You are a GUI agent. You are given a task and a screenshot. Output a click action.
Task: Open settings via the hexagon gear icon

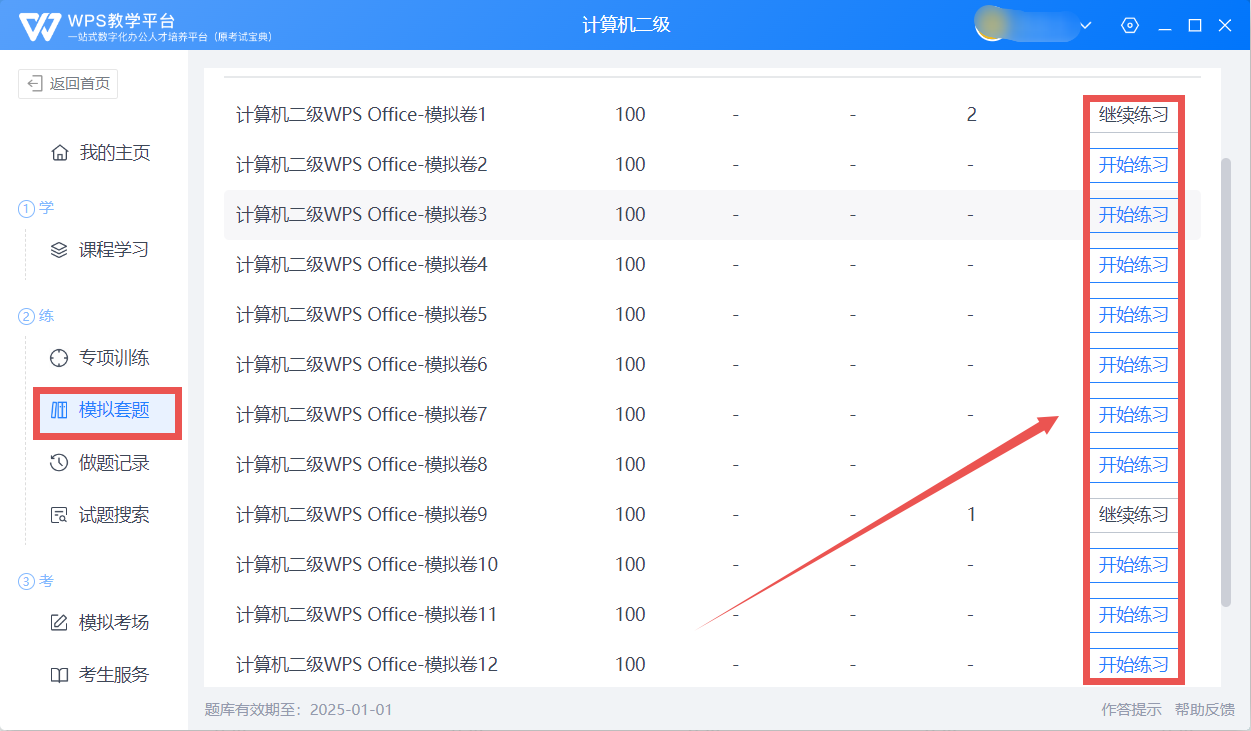1130,25
